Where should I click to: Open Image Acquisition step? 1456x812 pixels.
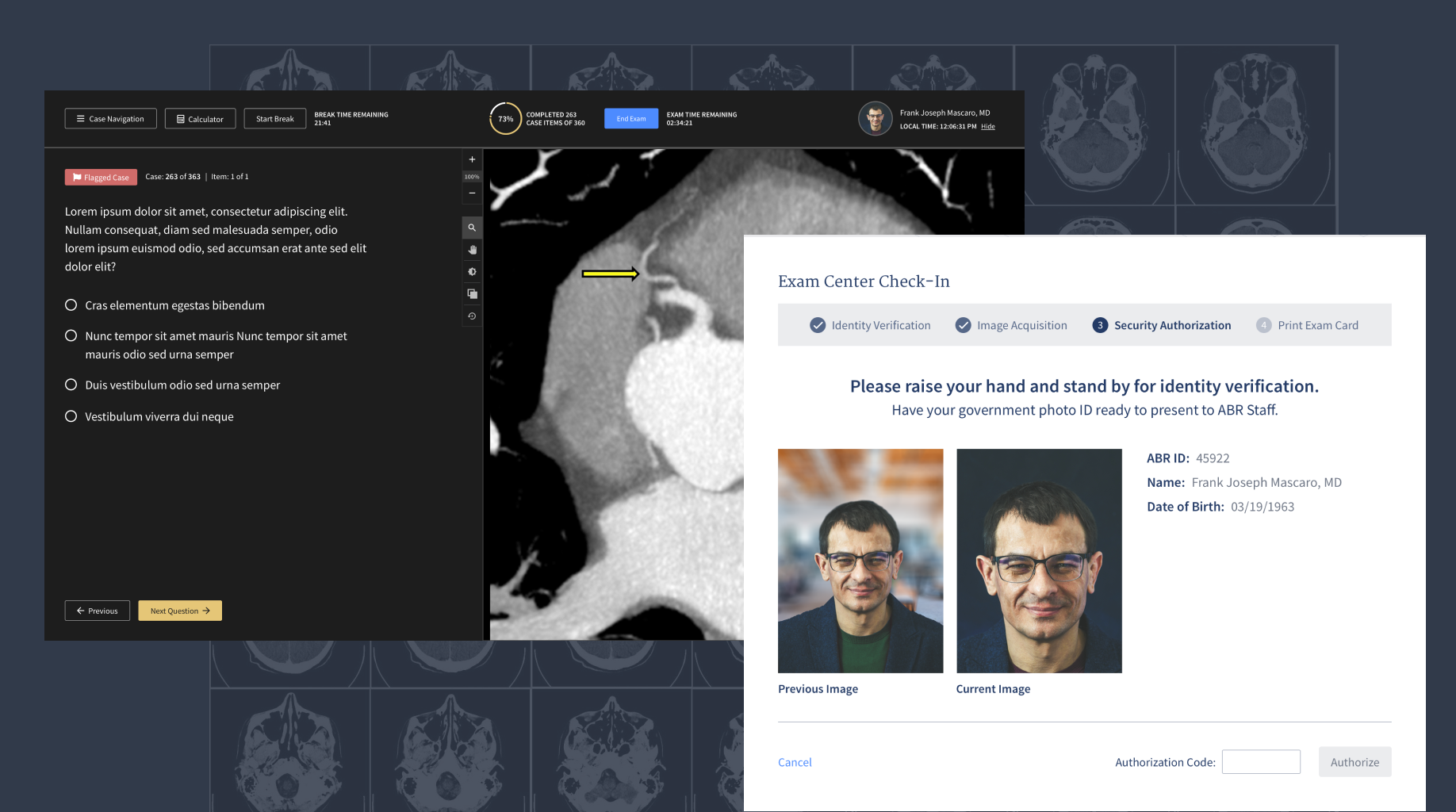point(1011,325)
